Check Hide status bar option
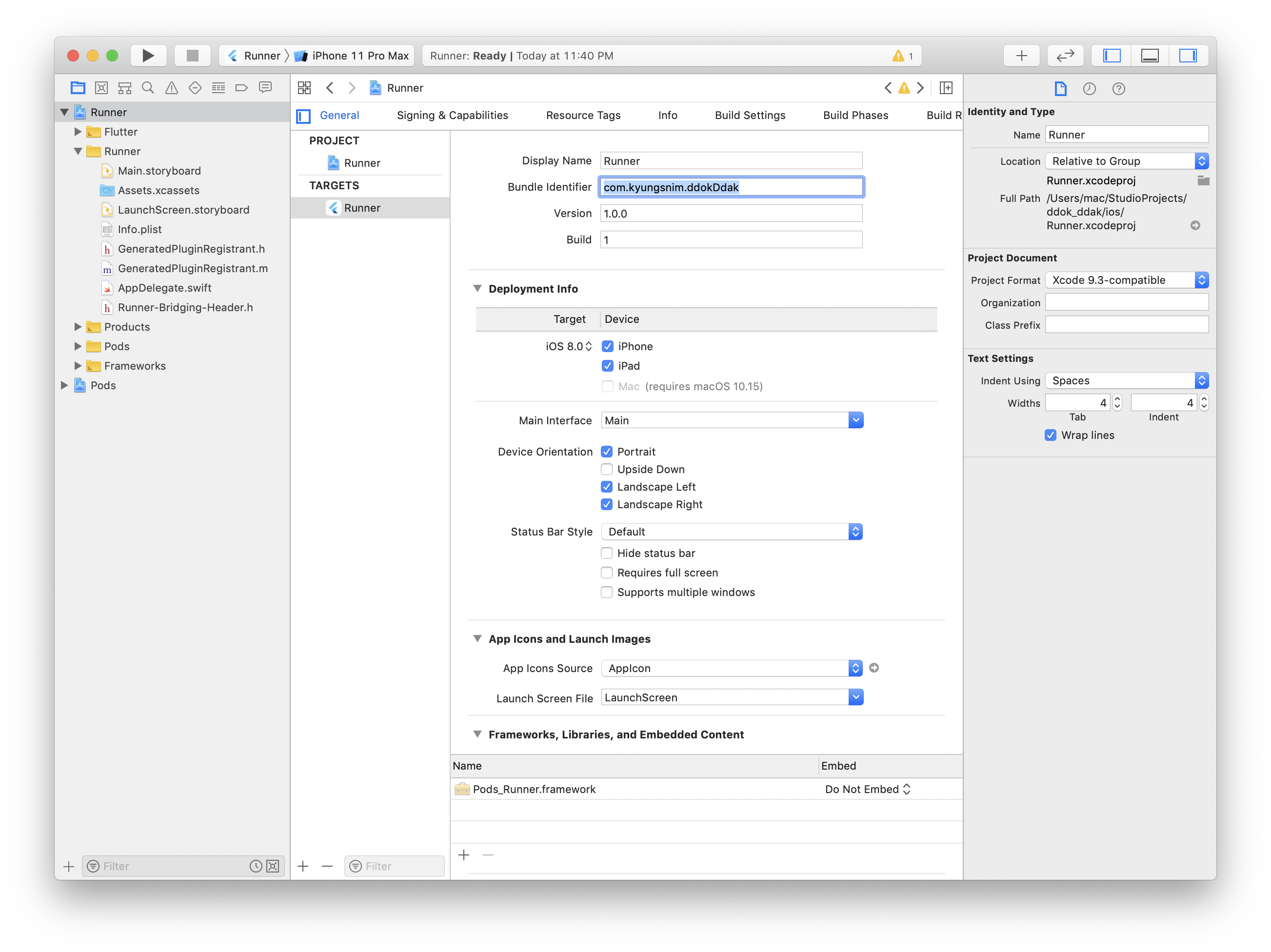Screen dimensions: 1271x952 (x=607, y=553)
